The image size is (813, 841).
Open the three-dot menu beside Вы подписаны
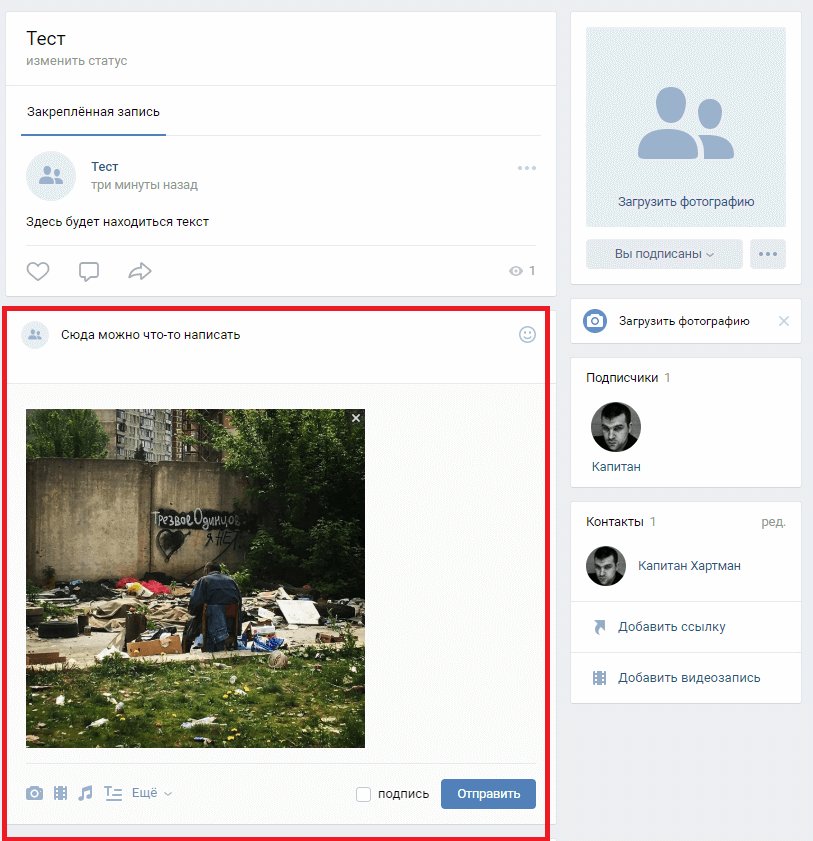tap(768, 254)
